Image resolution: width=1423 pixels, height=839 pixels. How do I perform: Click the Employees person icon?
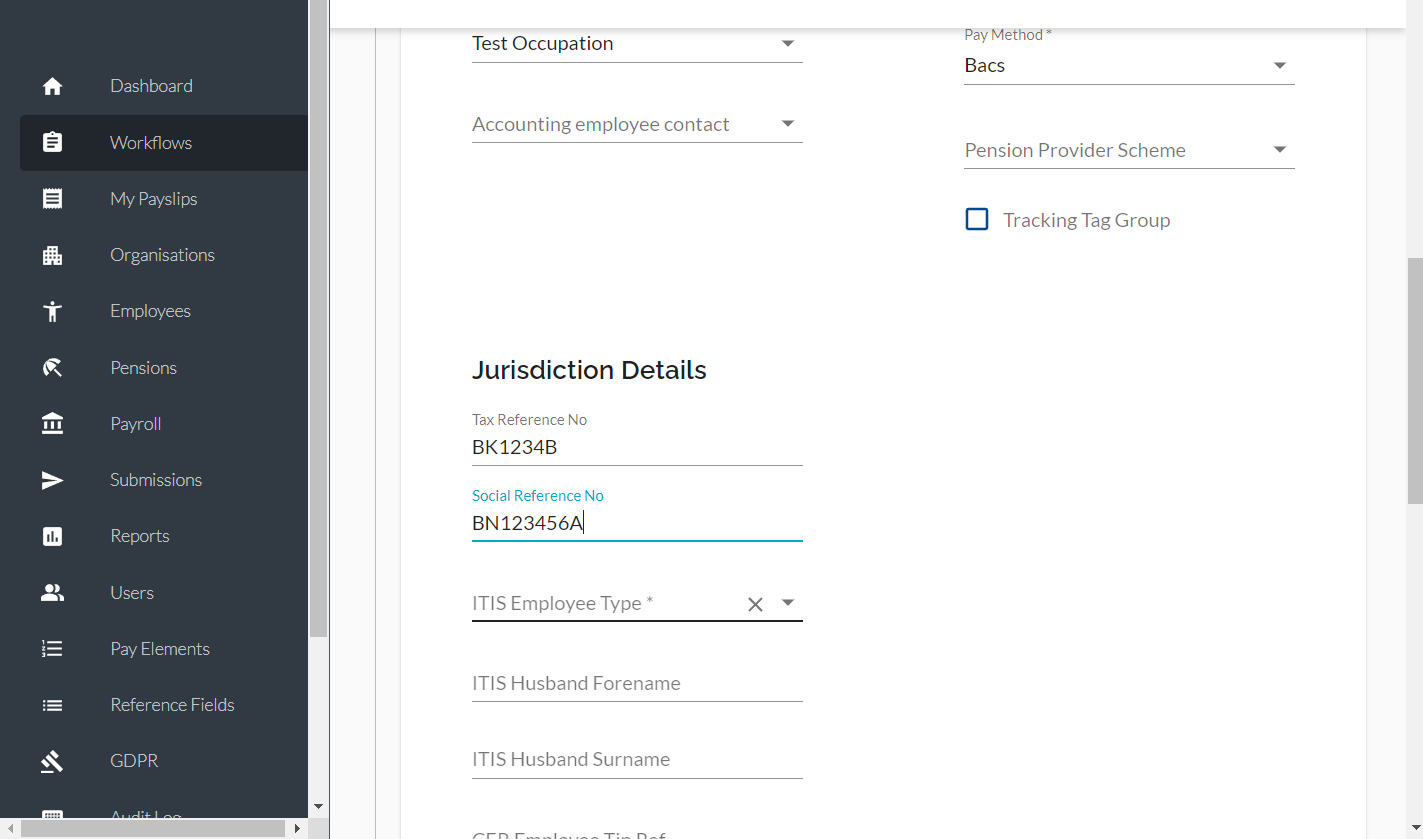point(53,311)
